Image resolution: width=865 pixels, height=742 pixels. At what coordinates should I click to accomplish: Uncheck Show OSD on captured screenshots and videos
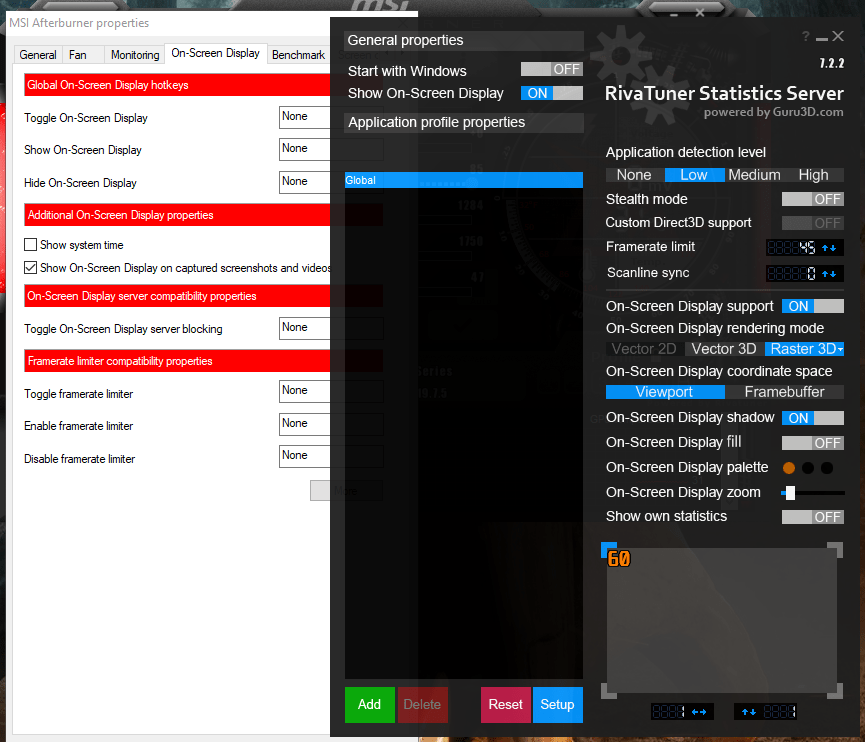coord(31,268)
